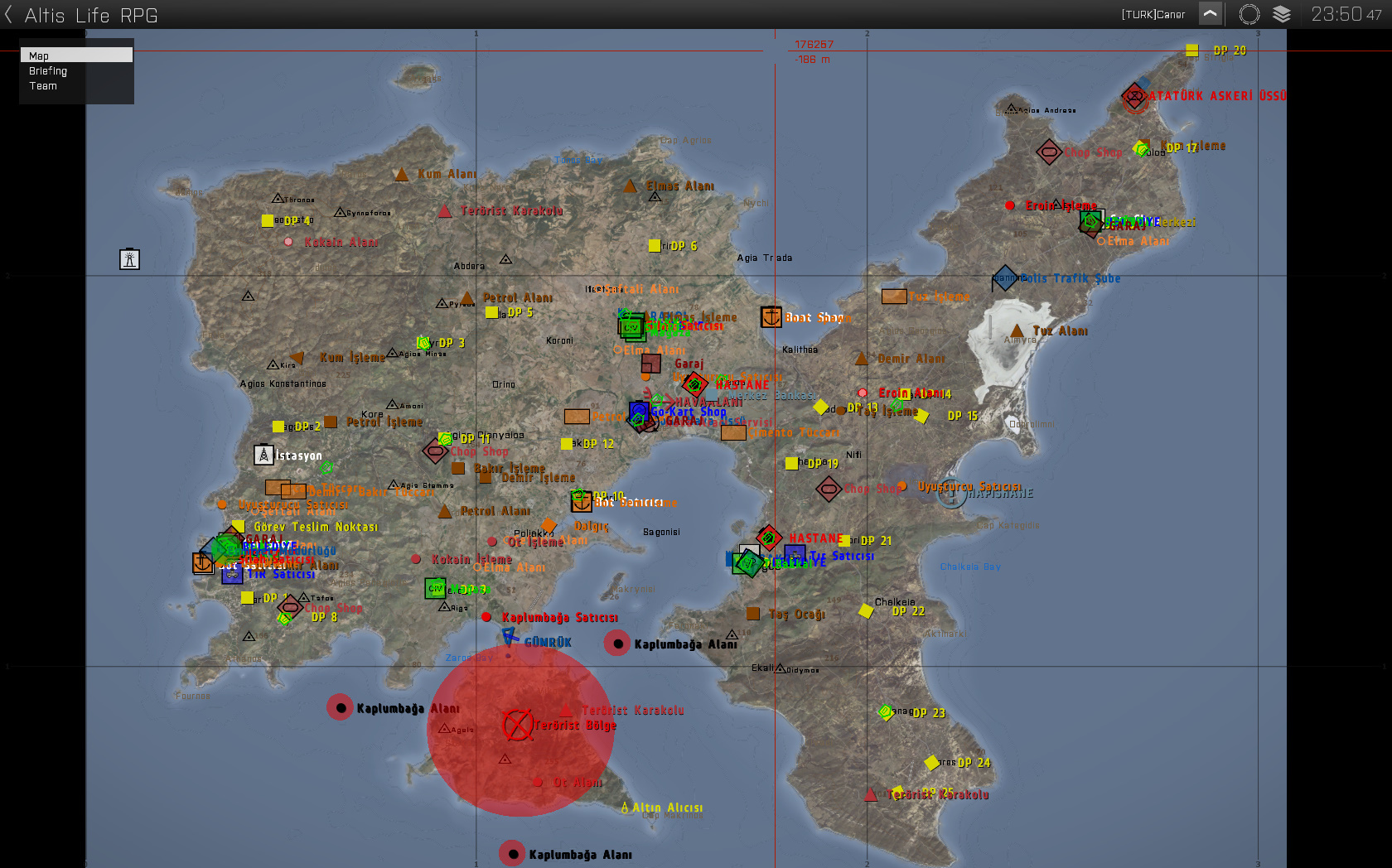Click the southeastern Terörist Karakolu red triangle
The image size is (1392, 868).
pyautogui.click(x=870, y=794)
